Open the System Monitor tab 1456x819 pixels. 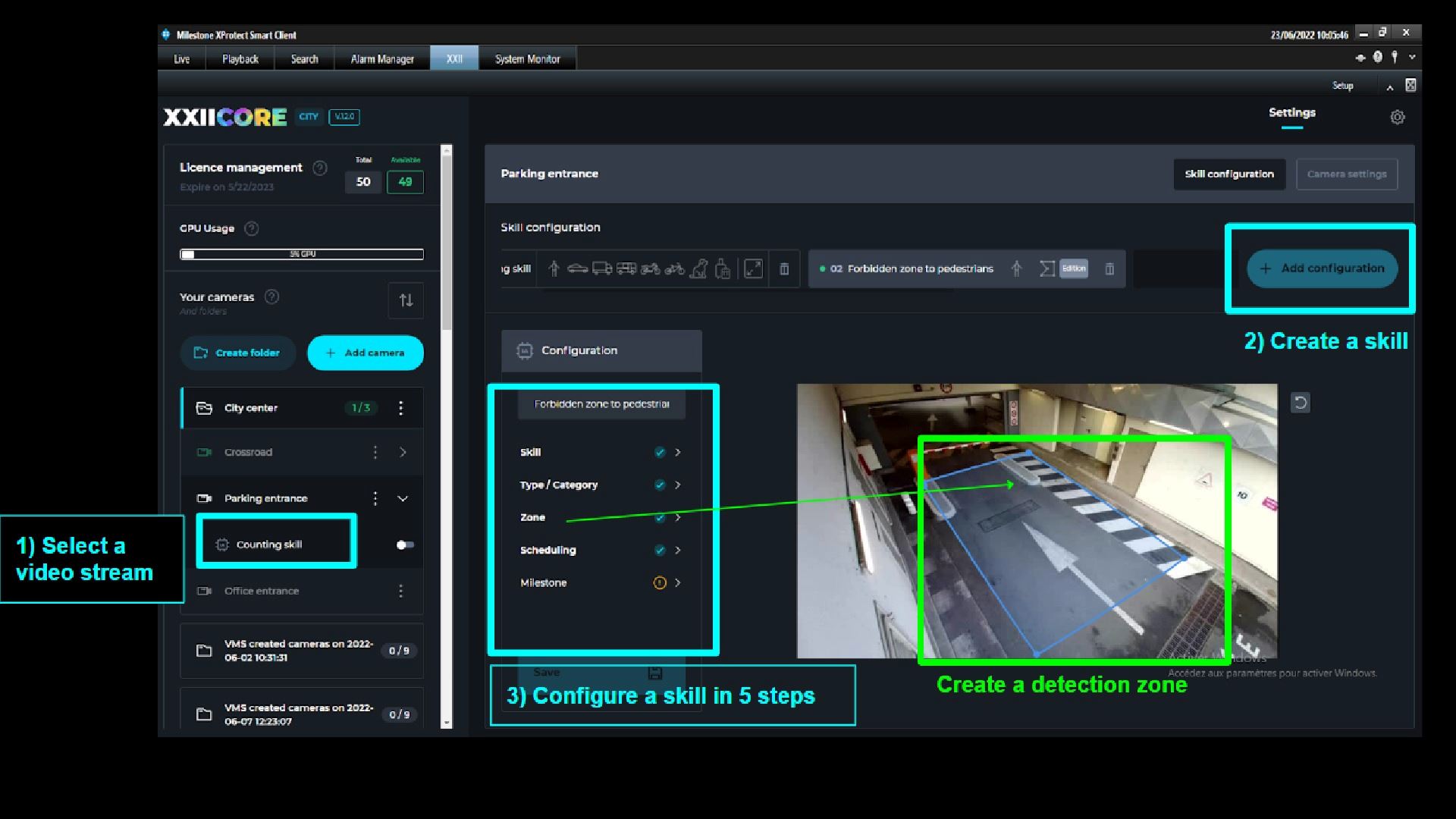pyautogui.click(x=528, y=58)
